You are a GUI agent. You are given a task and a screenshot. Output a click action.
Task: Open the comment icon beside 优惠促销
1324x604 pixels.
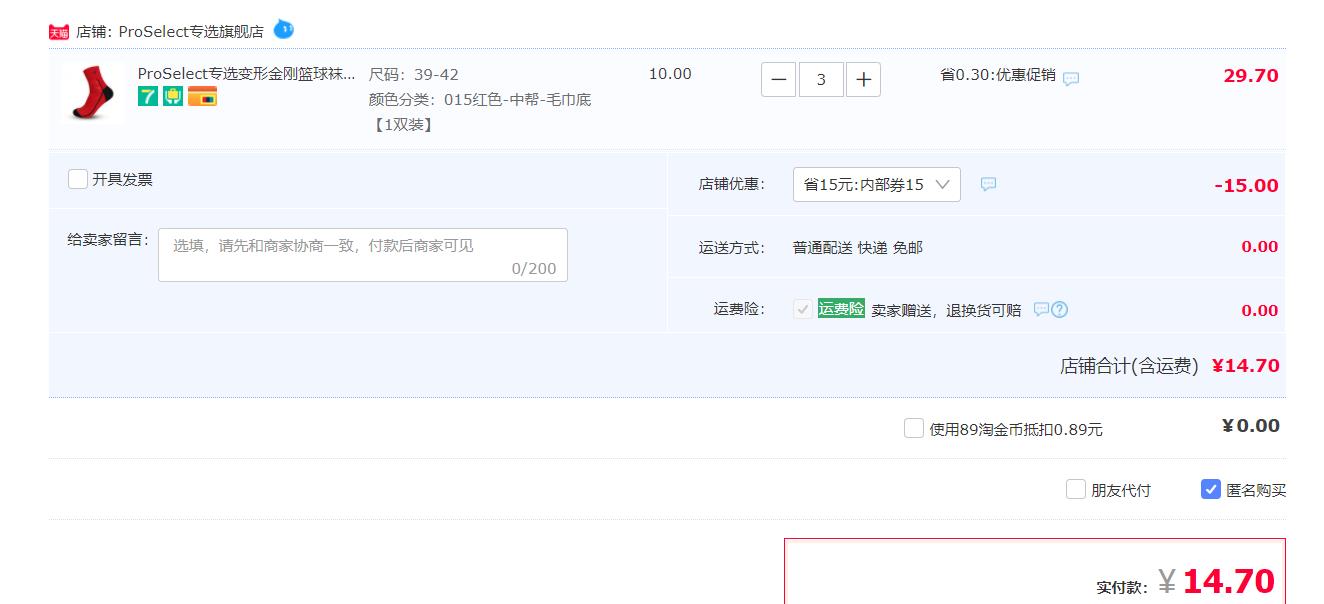click(1071, 78)
